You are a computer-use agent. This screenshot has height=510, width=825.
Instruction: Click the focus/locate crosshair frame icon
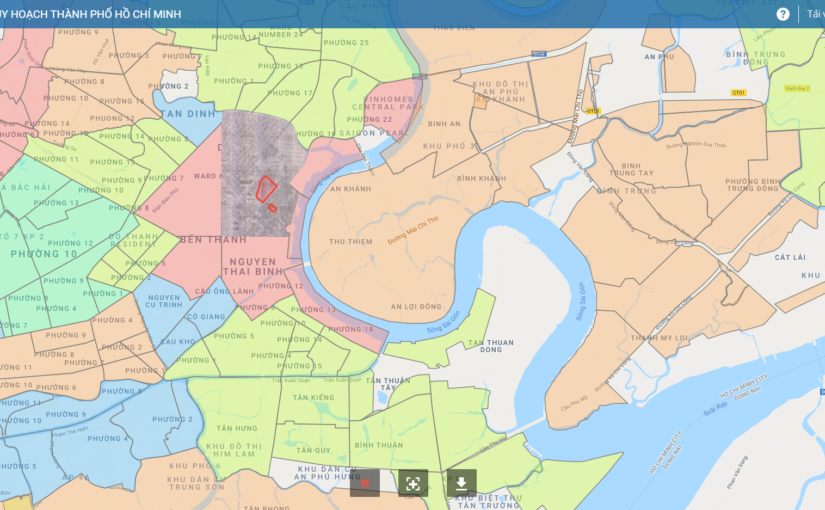click(x=413, y=483)
